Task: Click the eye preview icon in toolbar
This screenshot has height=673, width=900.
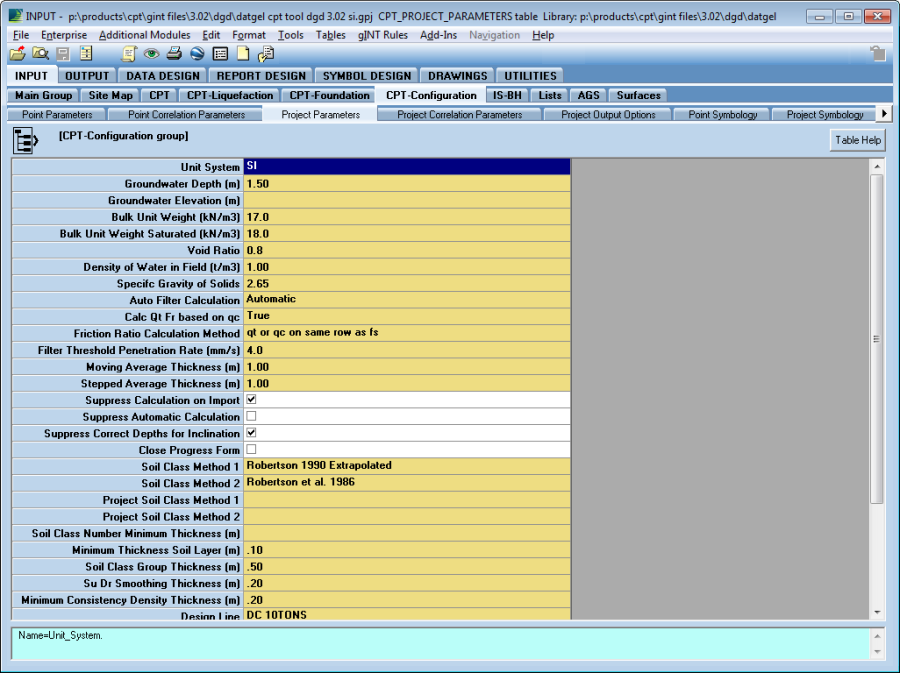Action: pyautogui.click(x=152, y=54)
